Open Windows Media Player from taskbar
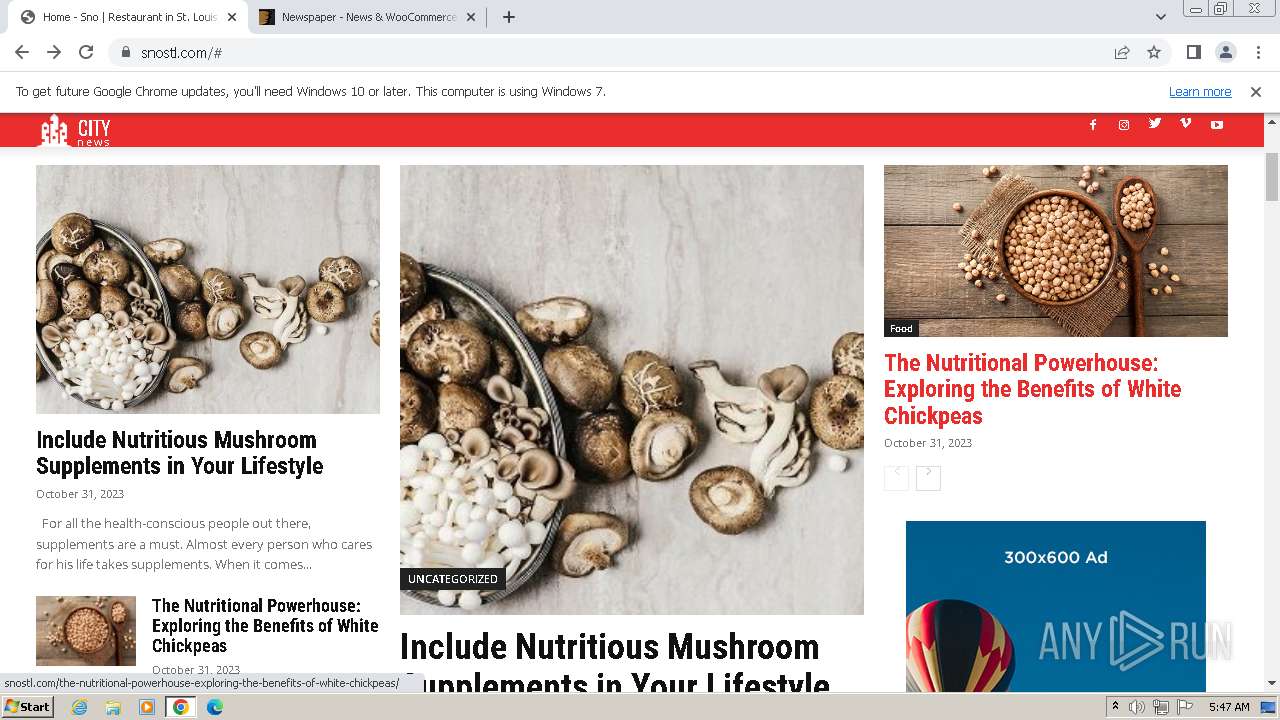 point(147,707)
